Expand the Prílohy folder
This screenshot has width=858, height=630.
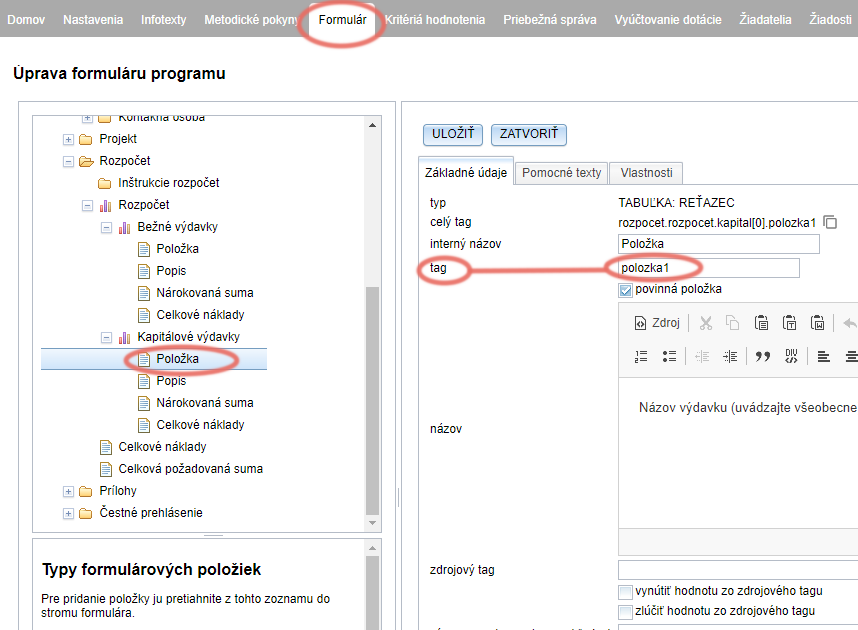coord(68,491)
